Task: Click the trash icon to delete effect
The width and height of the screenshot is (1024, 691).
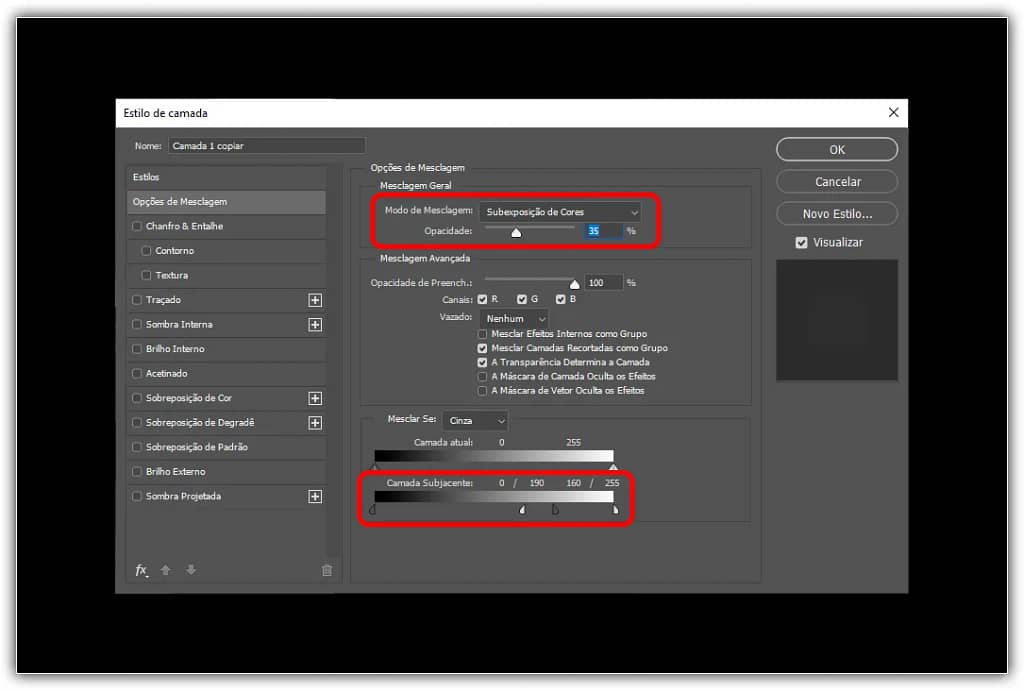Action: (x=326, y=570)
